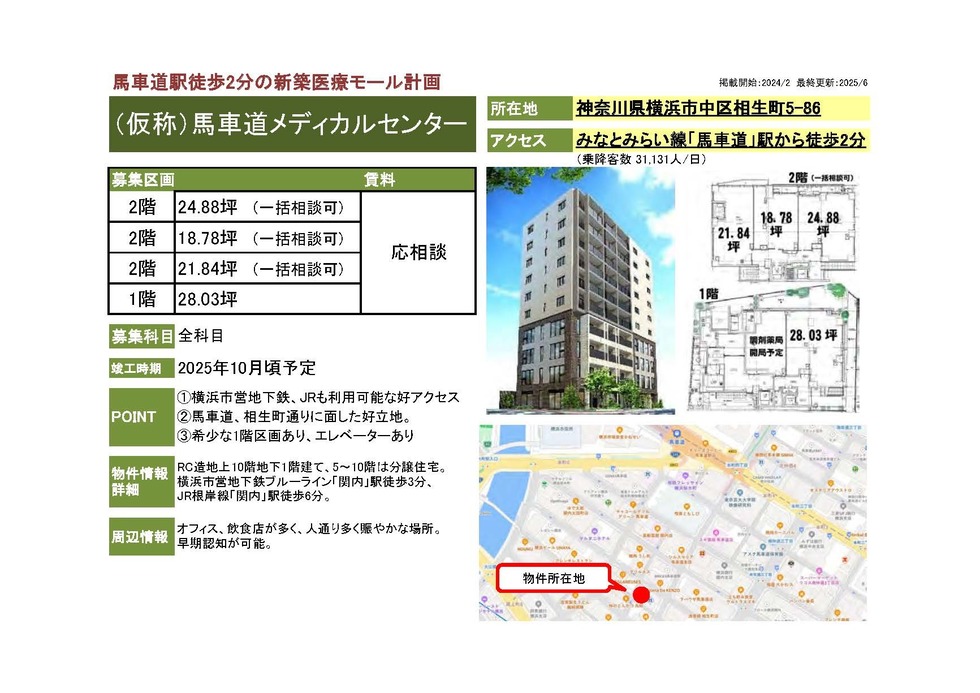
Task: Click the 竣工時期 label
Action: pyautogui.click(x=141, y=369)
